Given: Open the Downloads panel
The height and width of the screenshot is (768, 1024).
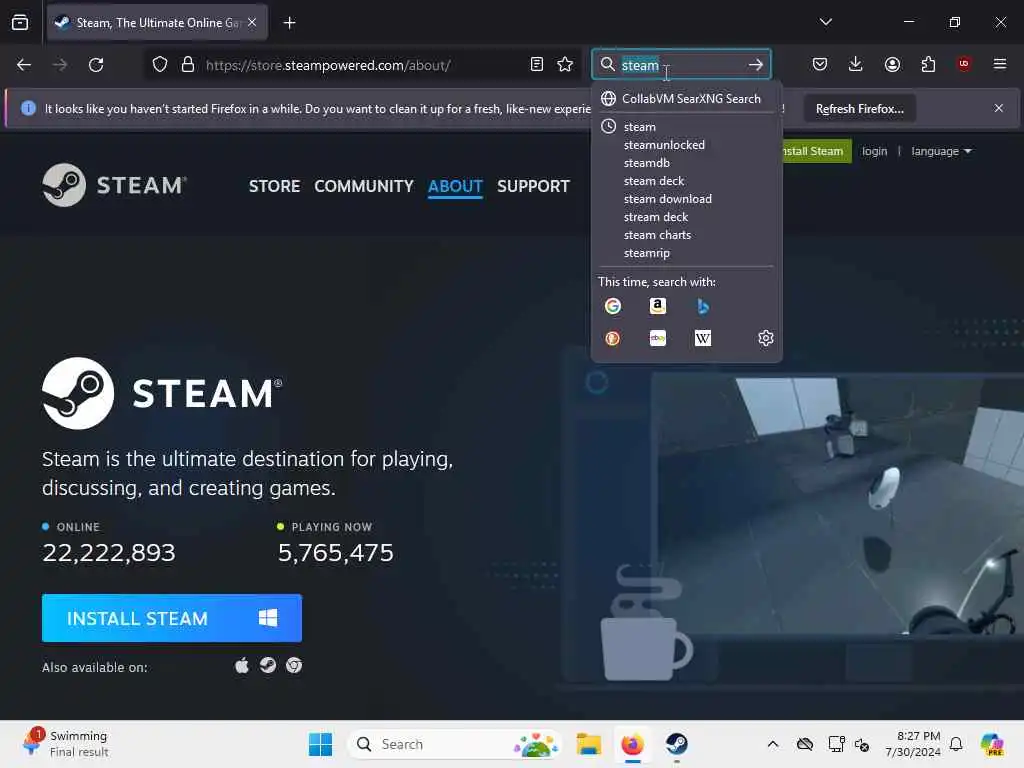Looking at the screenshot, I should click(856, 64).
